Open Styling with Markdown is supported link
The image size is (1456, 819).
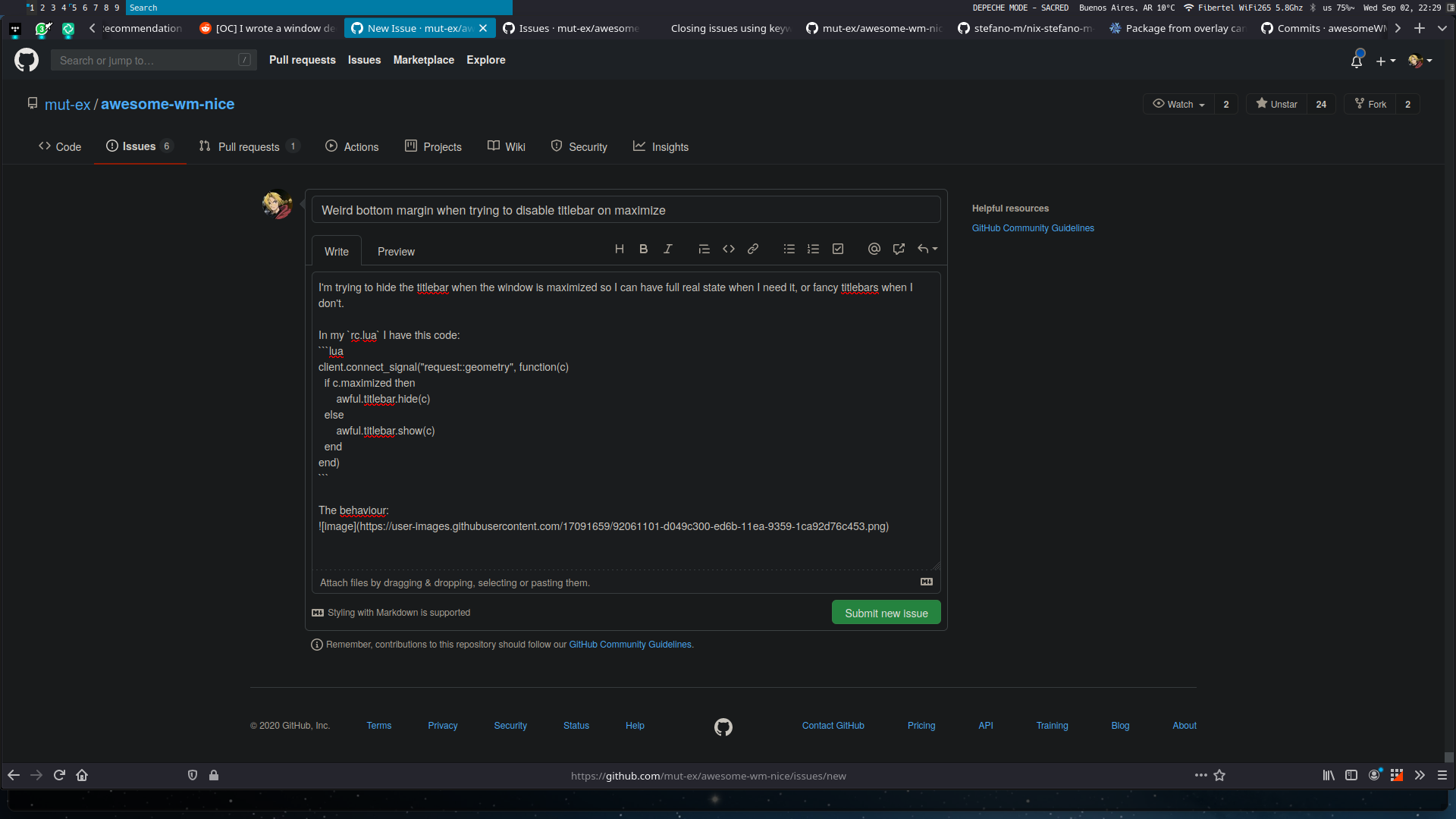click(x=391, y=613)
